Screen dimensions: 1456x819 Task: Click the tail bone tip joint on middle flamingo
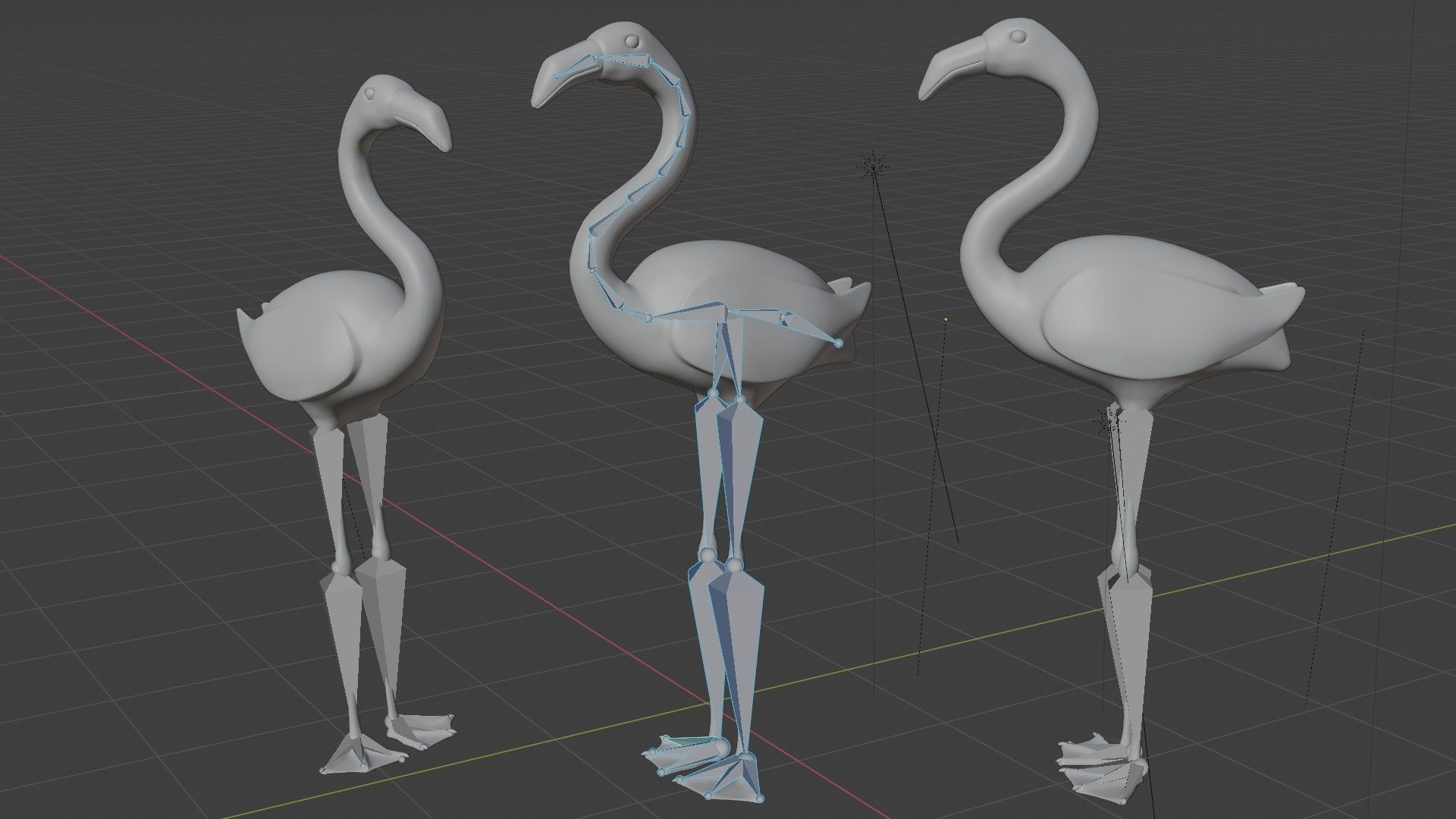(839, 344)
